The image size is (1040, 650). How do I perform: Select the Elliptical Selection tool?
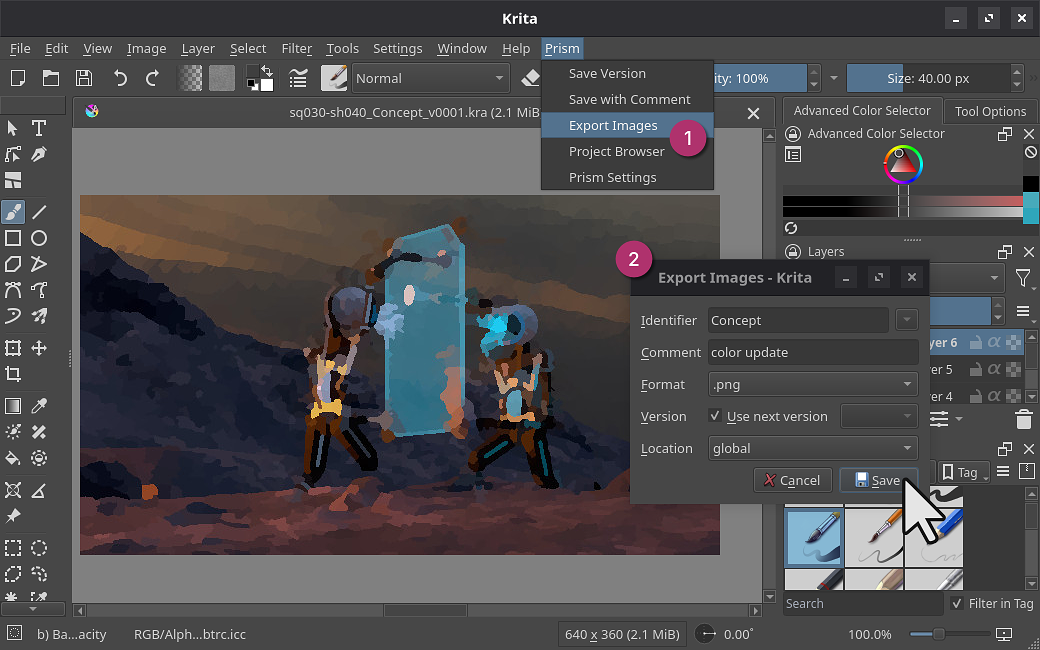tap(39, 548)
